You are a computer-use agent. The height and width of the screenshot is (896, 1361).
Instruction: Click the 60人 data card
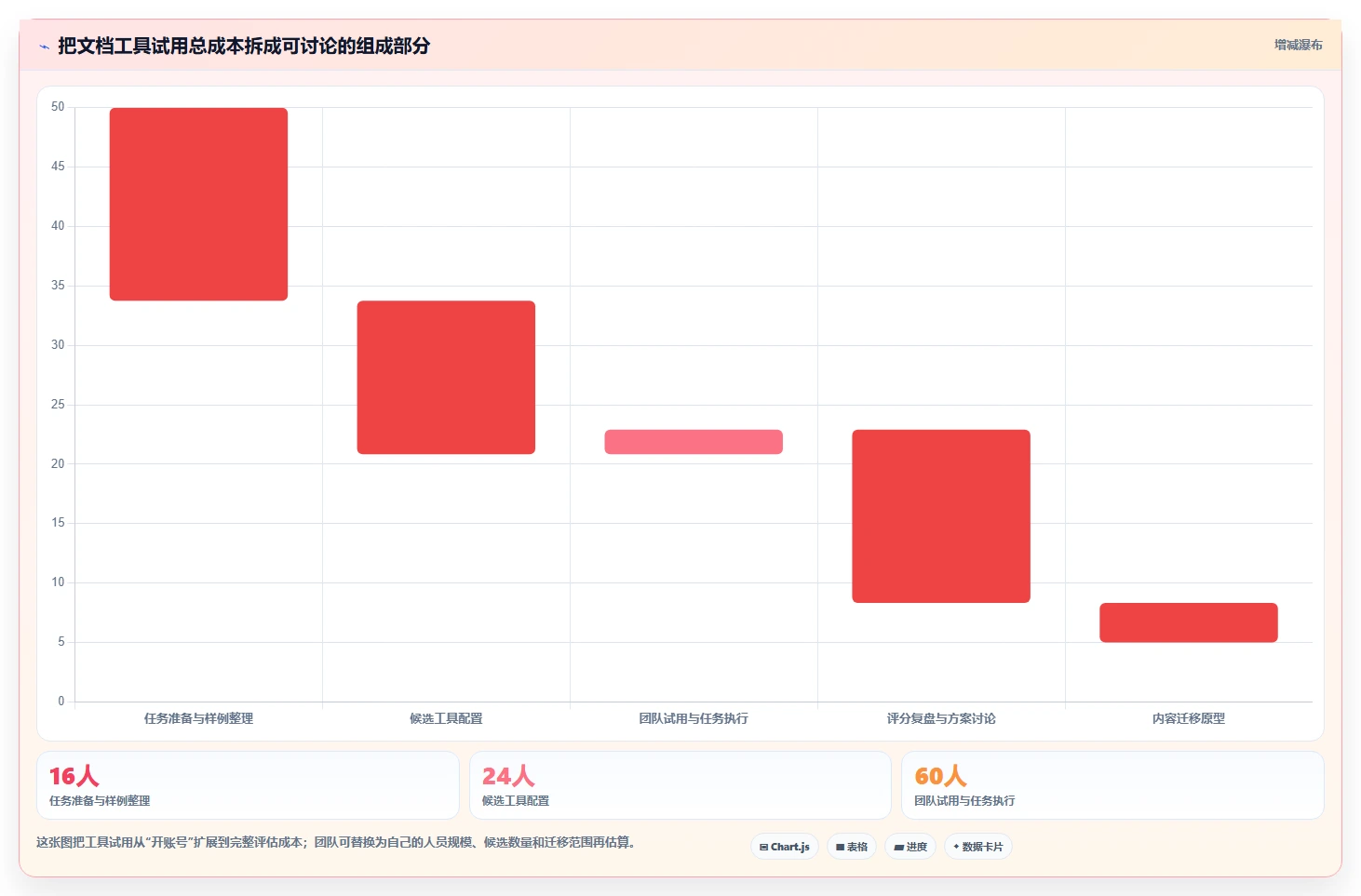(1112, 785)
